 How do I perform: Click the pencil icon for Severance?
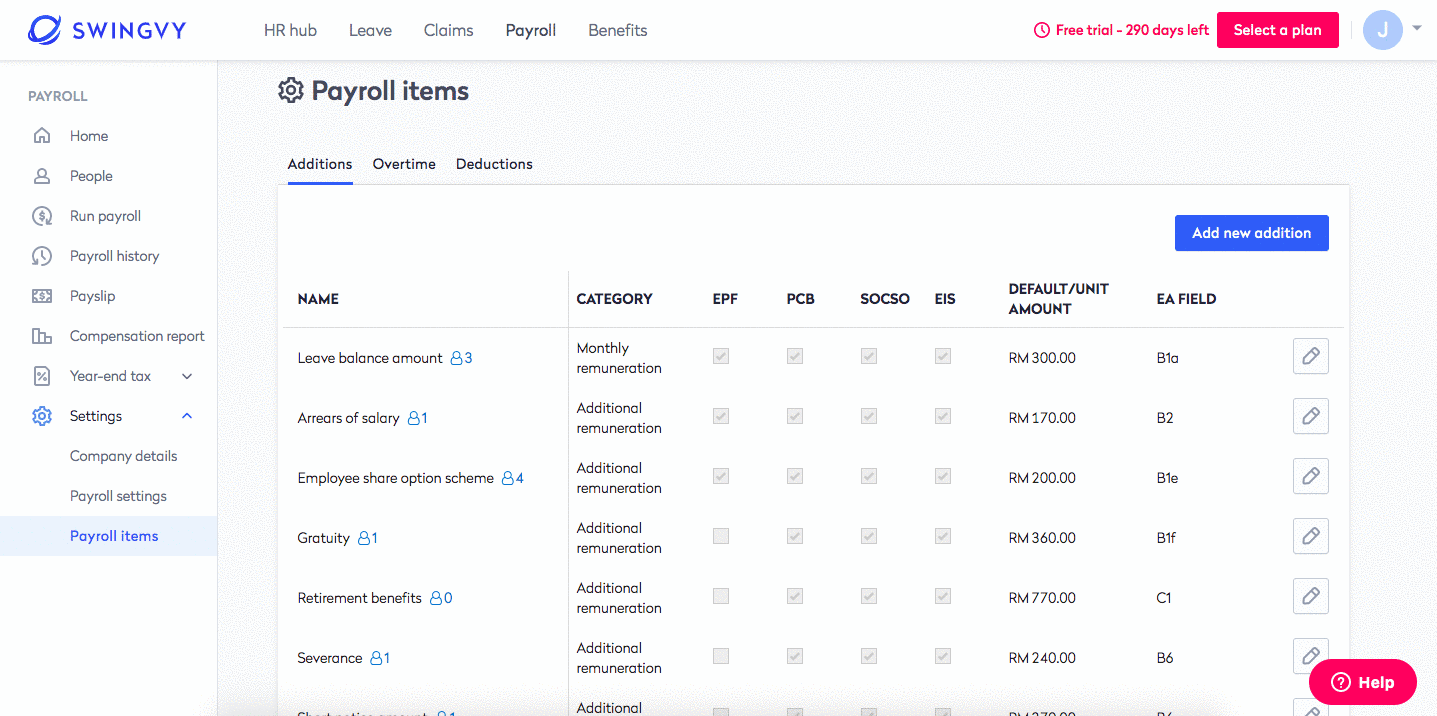(1311, 656)
